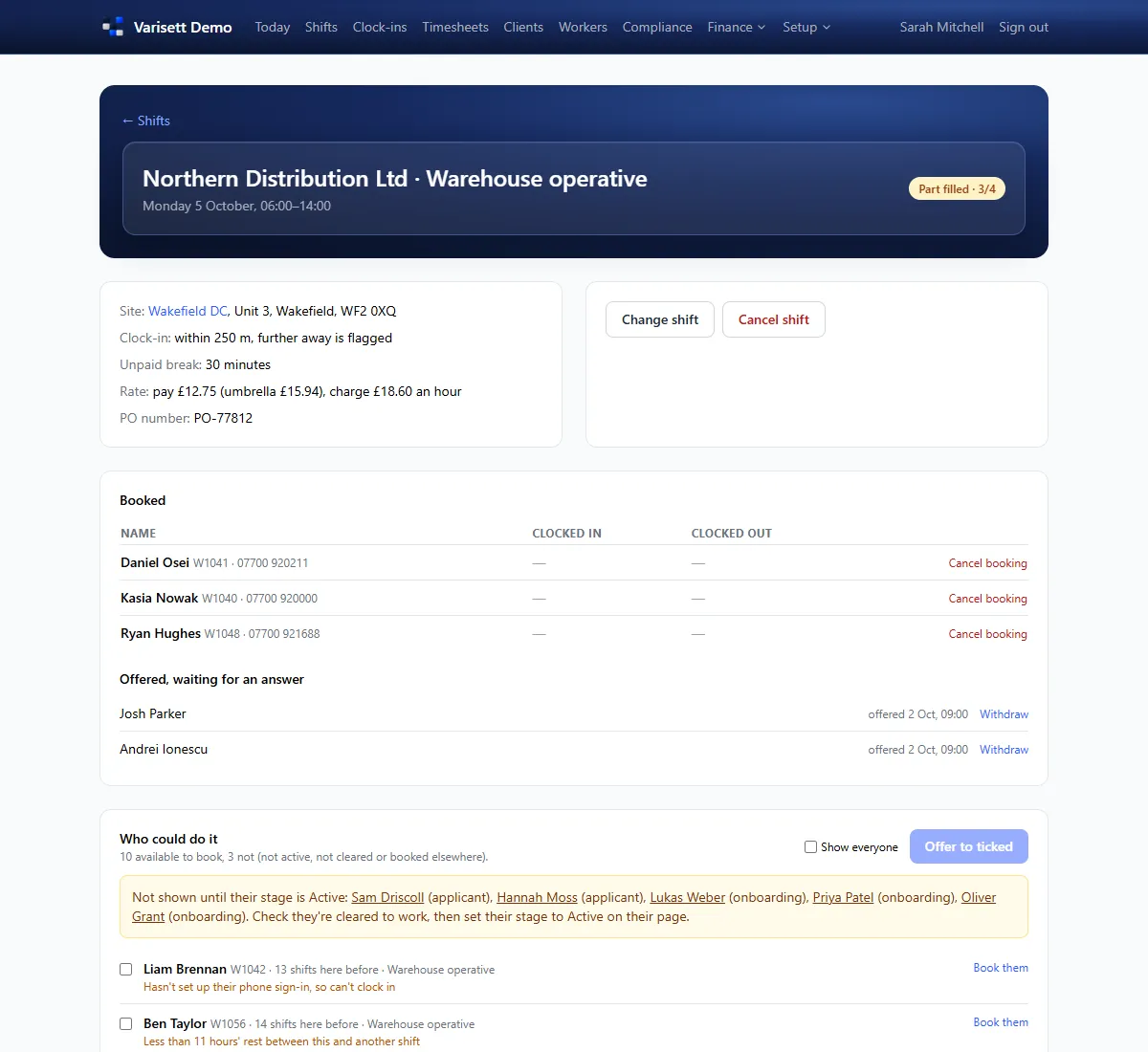Click the Andrei Ionescu offered row name

point(164,749)
